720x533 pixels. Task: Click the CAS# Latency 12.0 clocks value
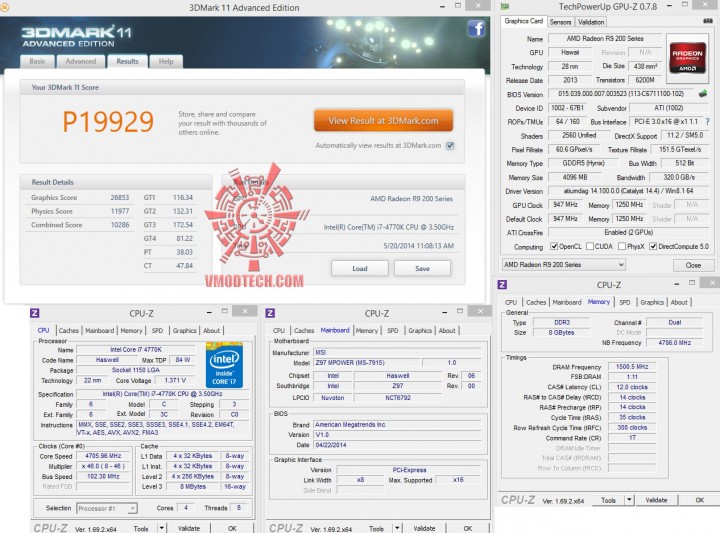coord(632,387)
